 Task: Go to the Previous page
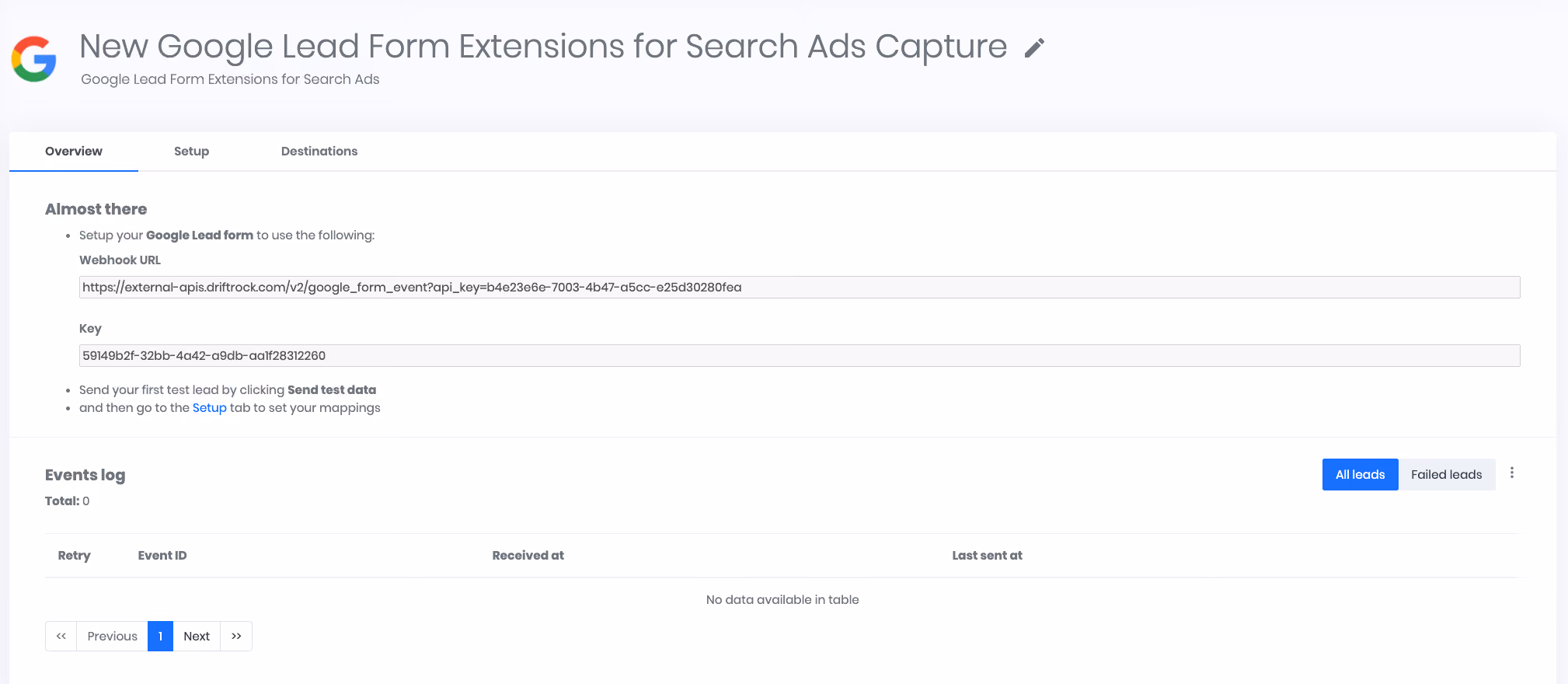click(x=113, y=636)
